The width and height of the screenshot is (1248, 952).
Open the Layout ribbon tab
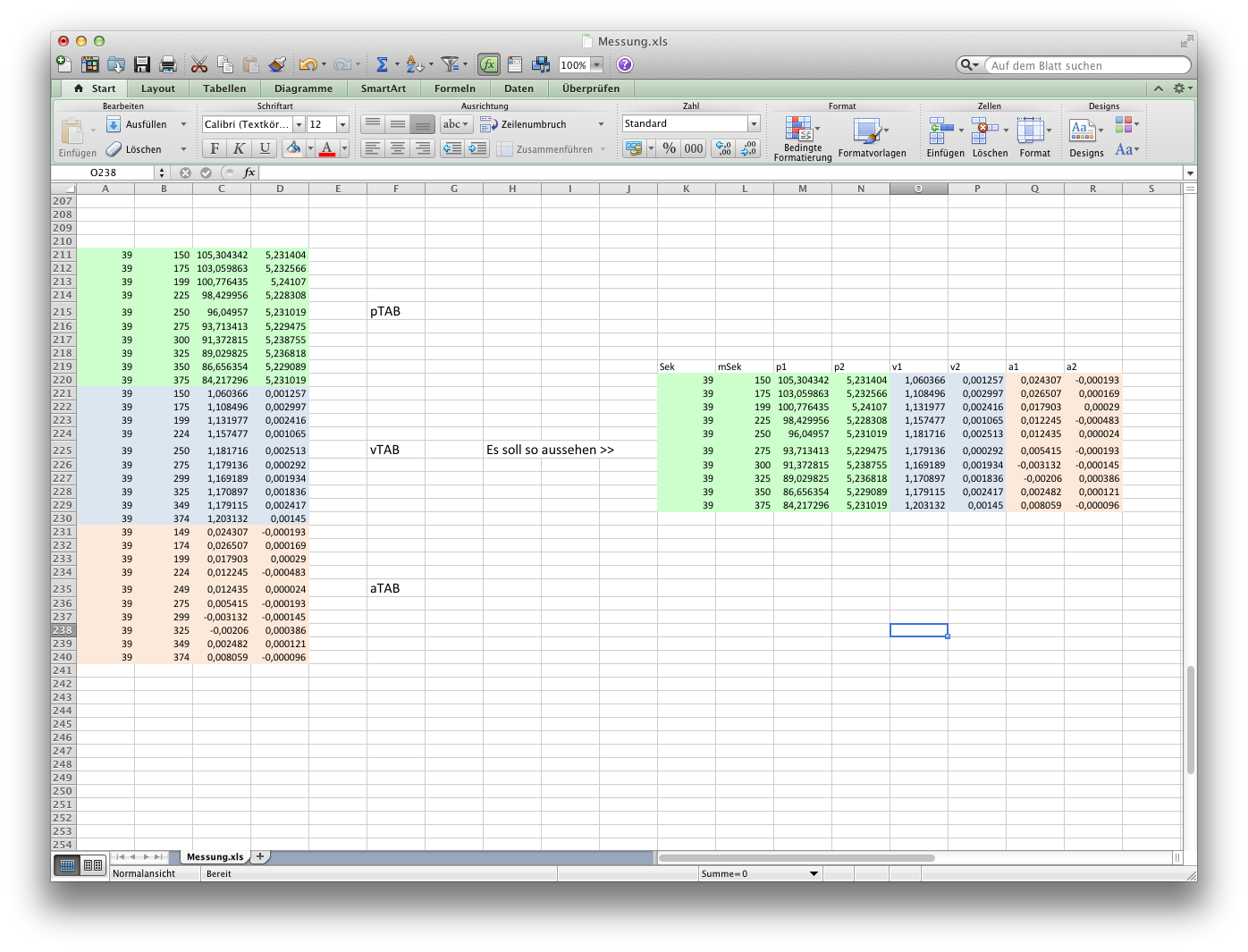click(158, 88)
